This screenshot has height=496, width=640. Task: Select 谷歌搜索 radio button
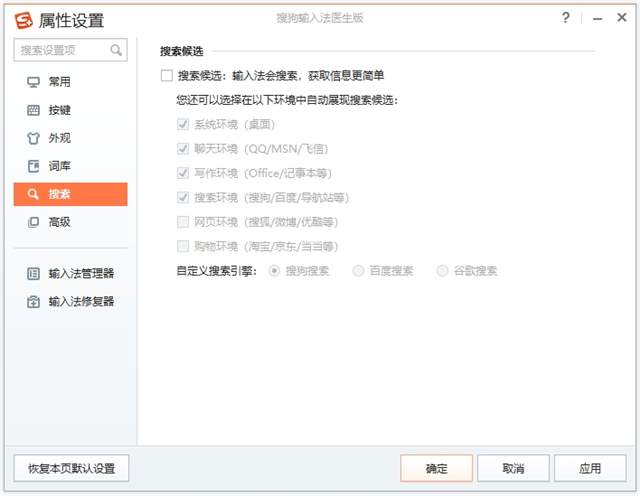tap(442, 271)
